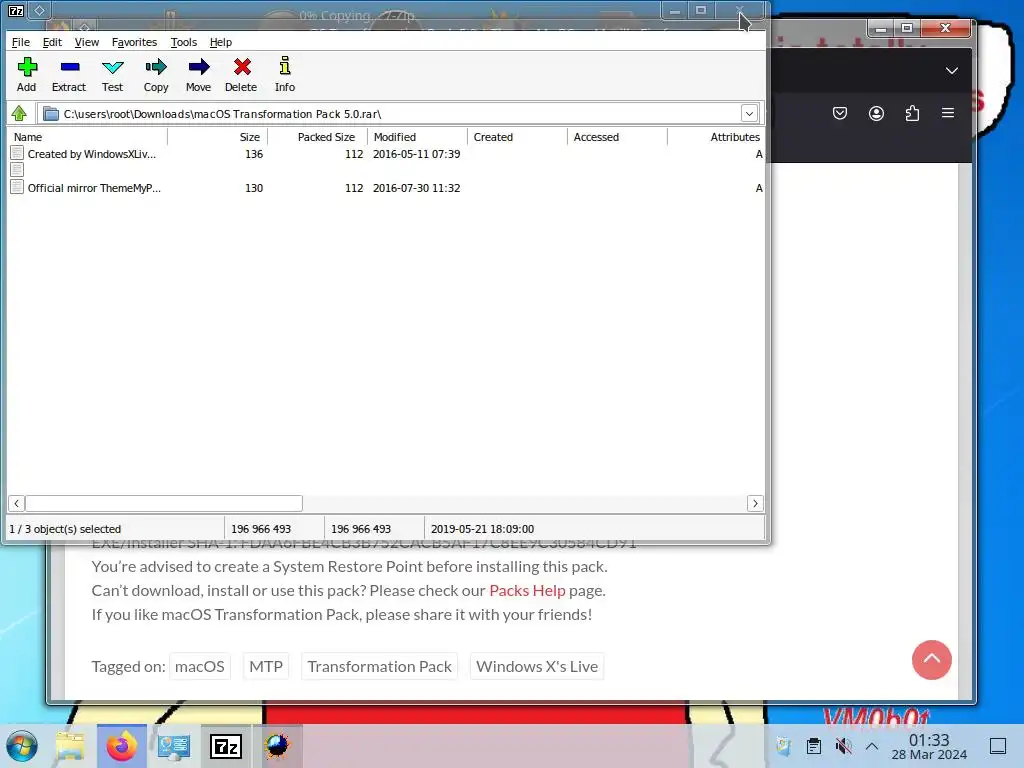Open the Tools menu
This screenshot has width=1024, height=768.
coord(184,42)
